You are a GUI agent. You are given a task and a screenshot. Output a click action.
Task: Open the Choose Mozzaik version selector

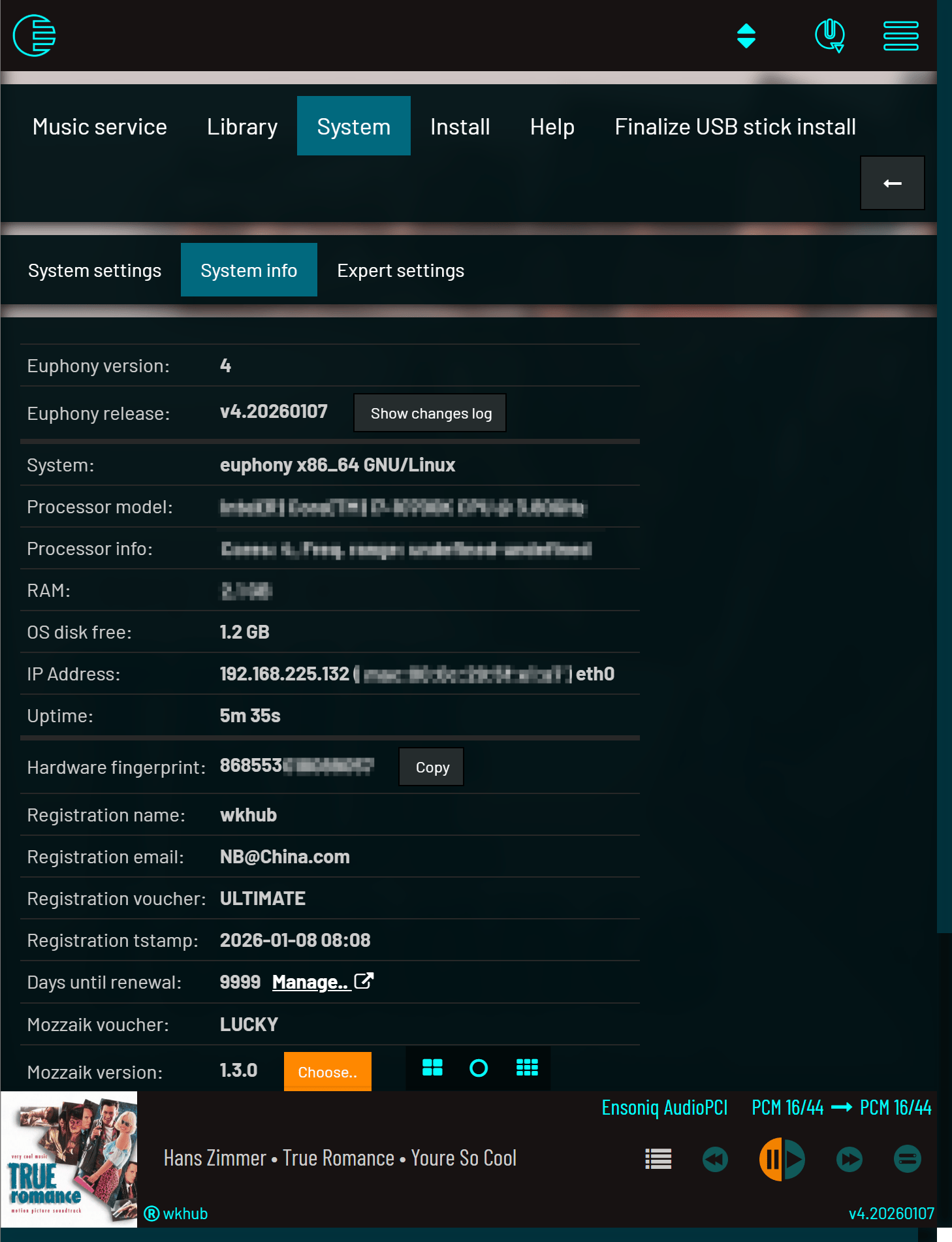[327, 1072]
